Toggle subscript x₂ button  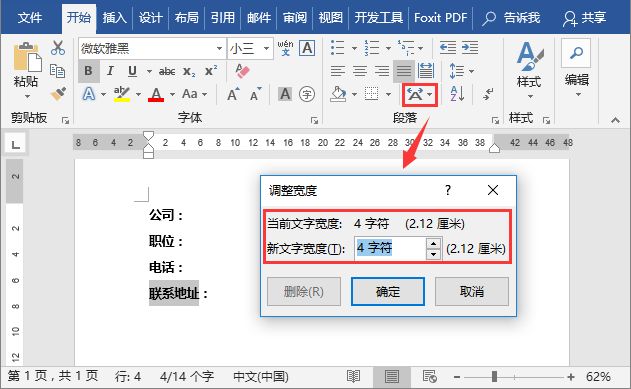pos(189,72)
